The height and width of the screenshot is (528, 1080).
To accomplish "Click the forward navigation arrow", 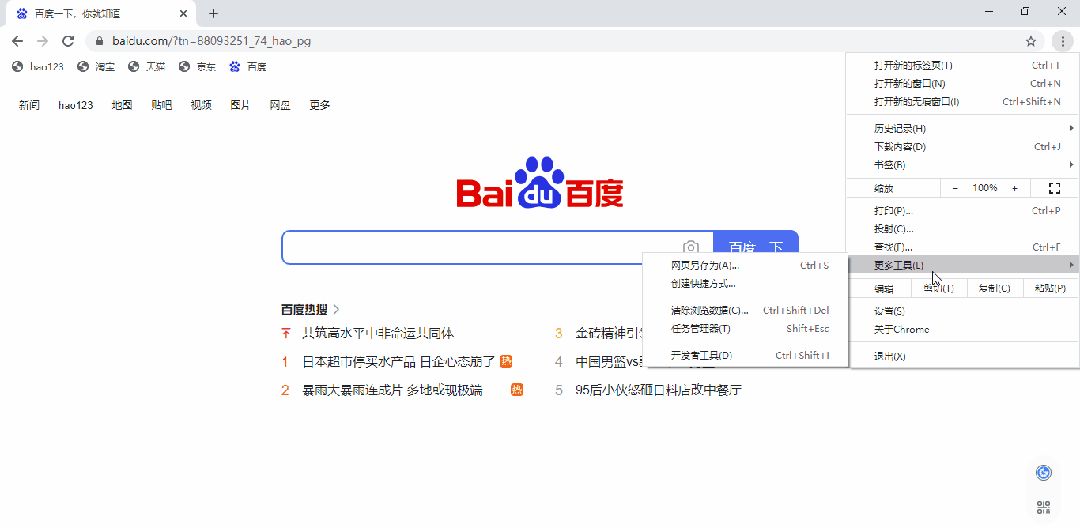I will (43, 41).
